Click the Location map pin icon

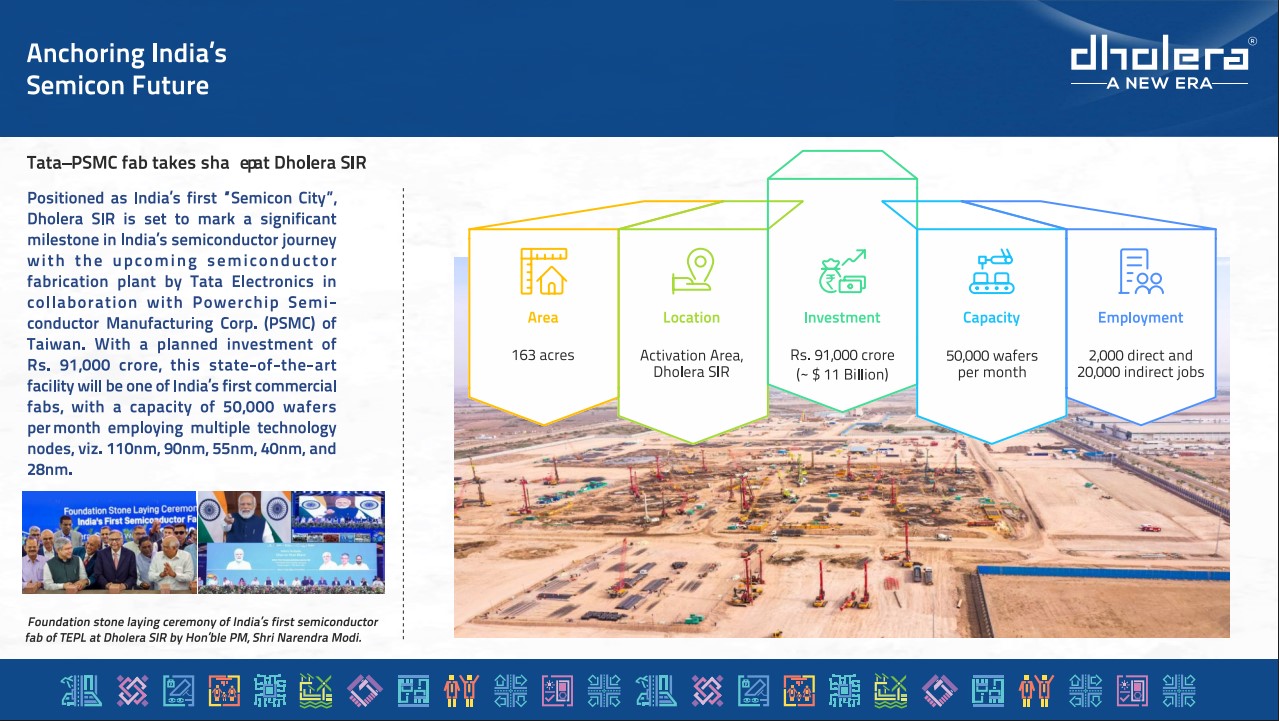pos(692,271)
